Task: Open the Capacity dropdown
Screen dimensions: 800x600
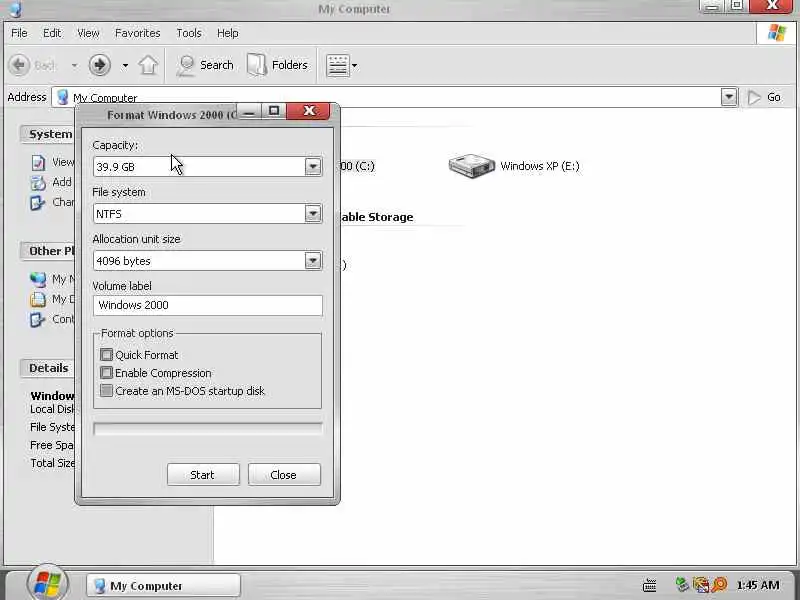Action: 313,166
